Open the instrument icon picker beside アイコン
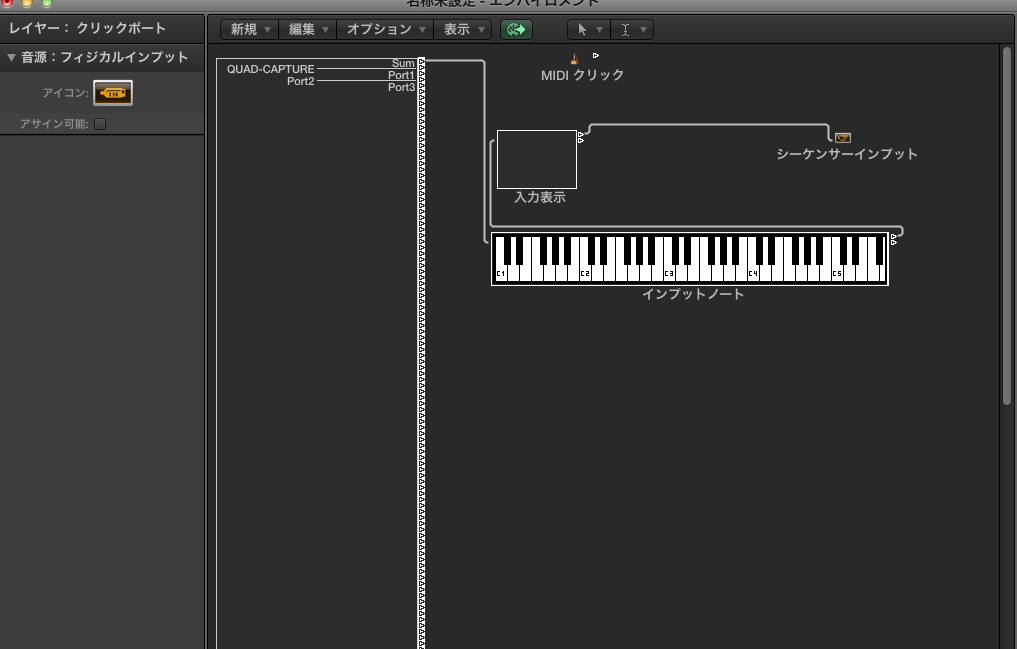 [112, 92]
